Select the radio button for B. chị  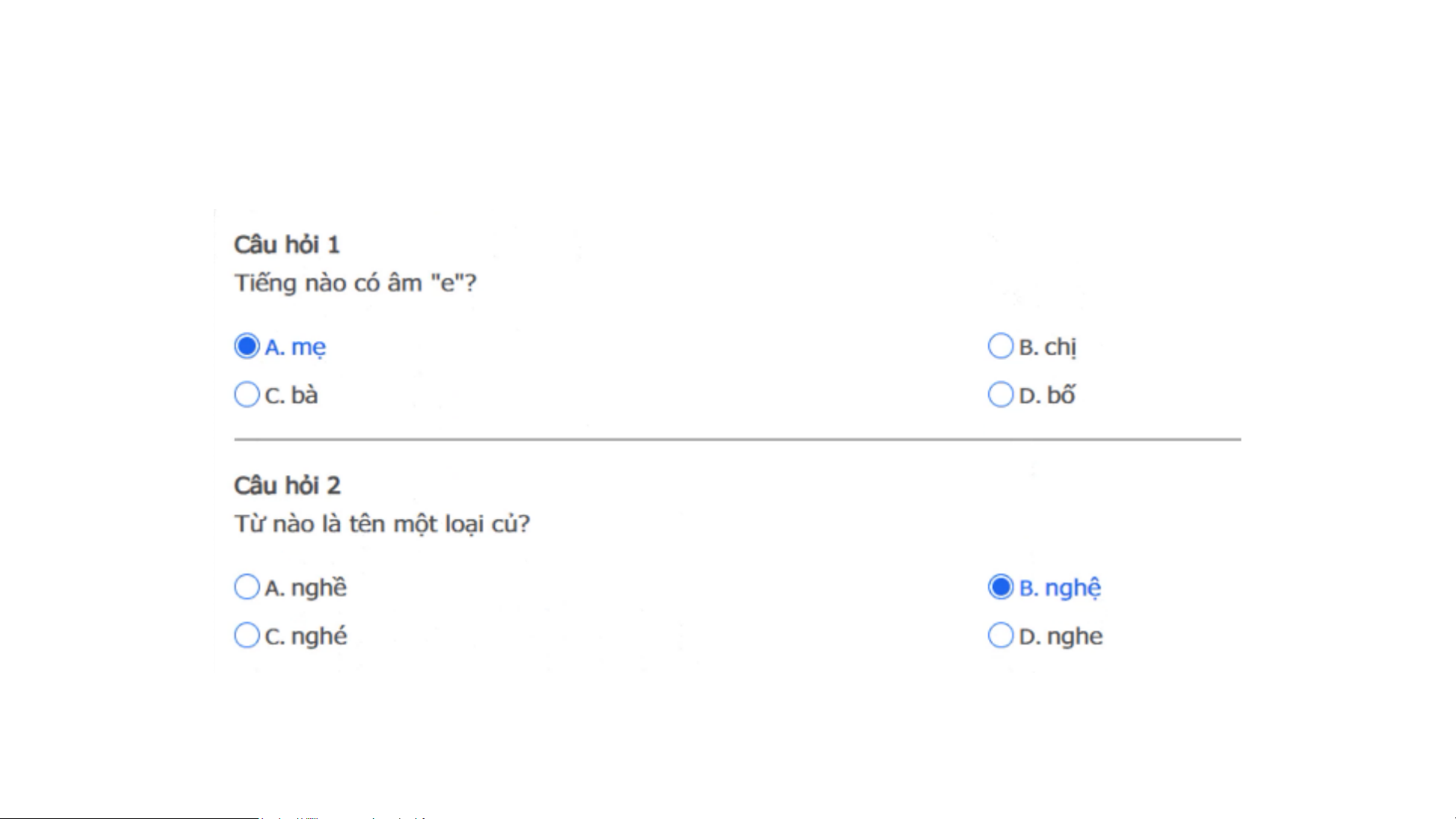(x=1000, y=346)
